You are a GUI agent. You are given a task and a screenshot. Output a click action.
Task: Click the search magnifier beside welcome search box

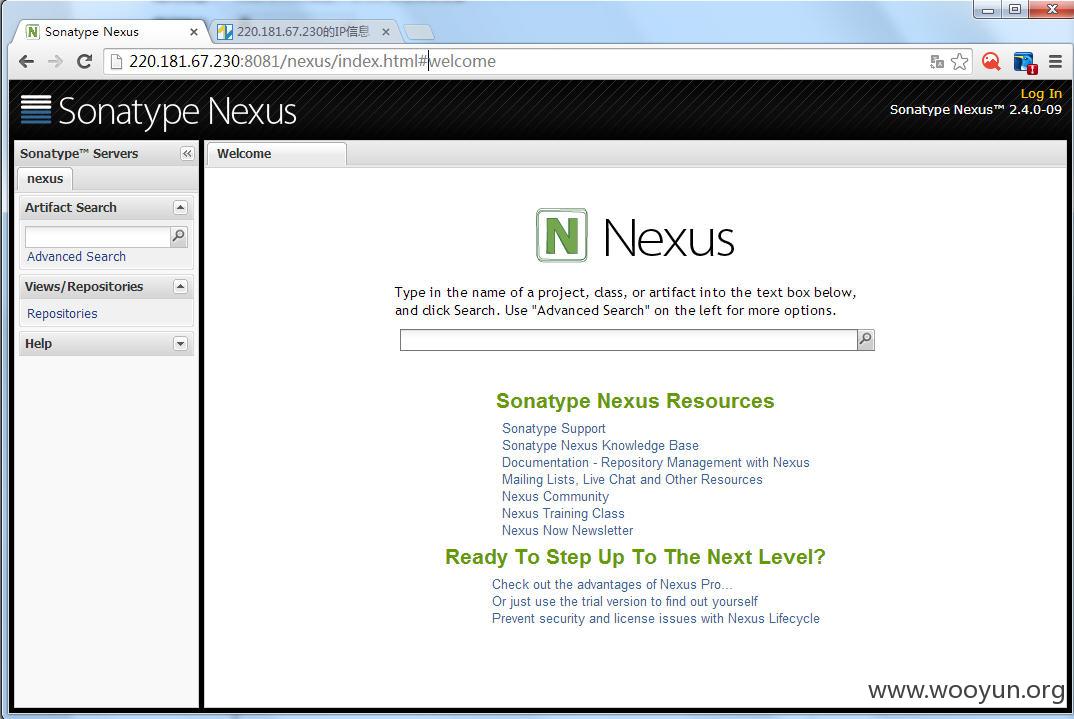click(866, 340)
